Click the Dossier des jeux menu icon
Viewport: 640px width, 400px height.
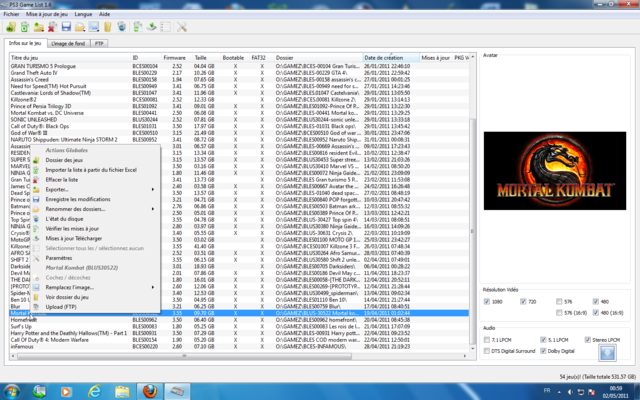(37, 160)
